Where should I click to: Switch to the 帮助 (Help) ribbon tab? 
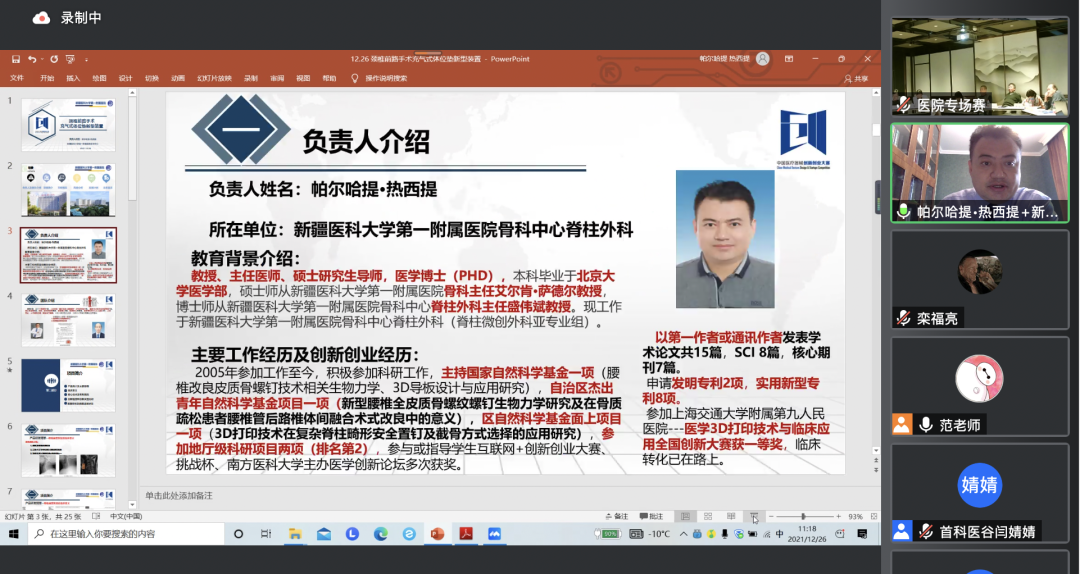coord(329,79)
